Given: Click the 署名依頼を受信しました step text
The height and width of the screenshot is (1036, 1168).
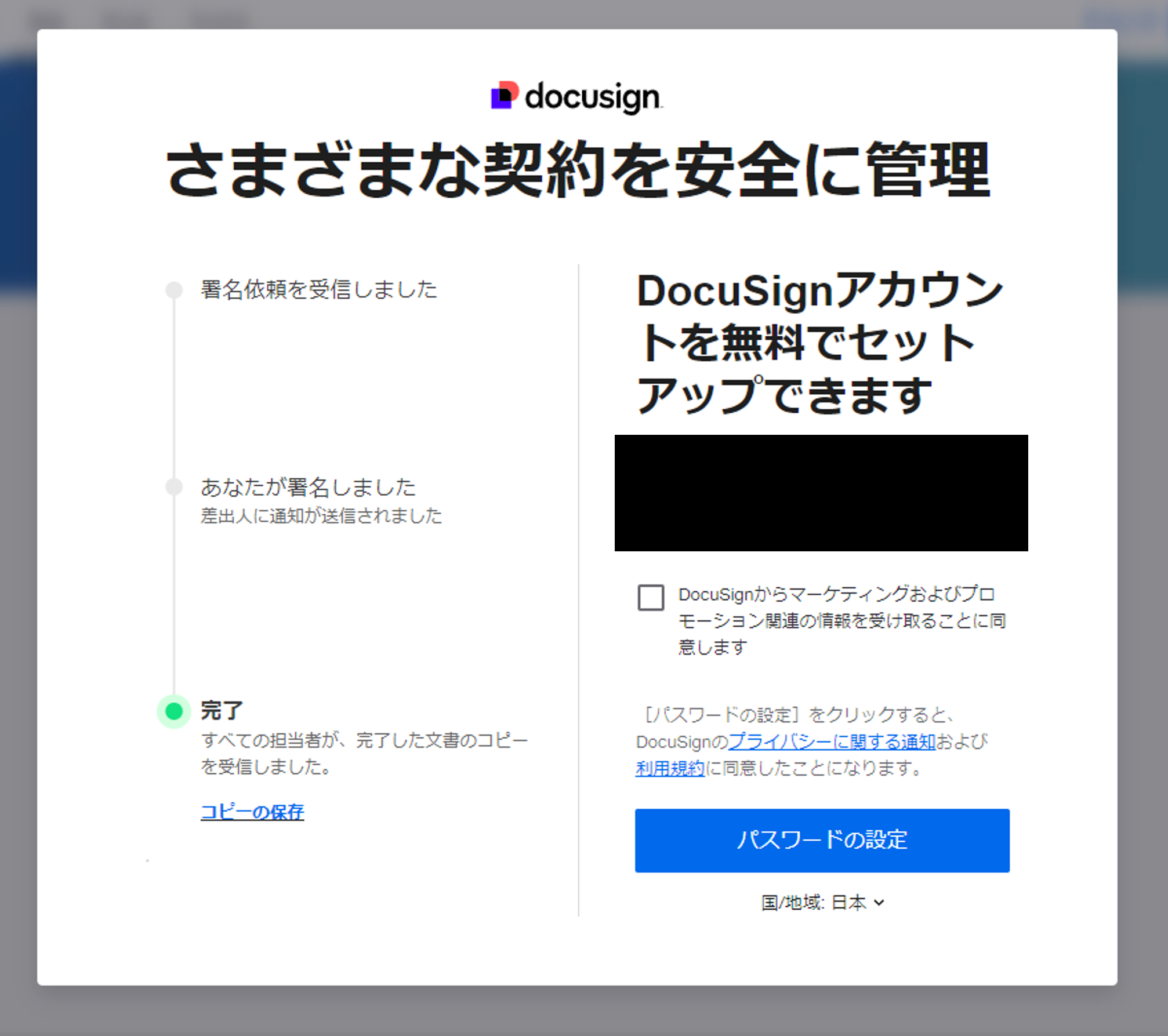Looking at the screenshot, I should 319,289.
